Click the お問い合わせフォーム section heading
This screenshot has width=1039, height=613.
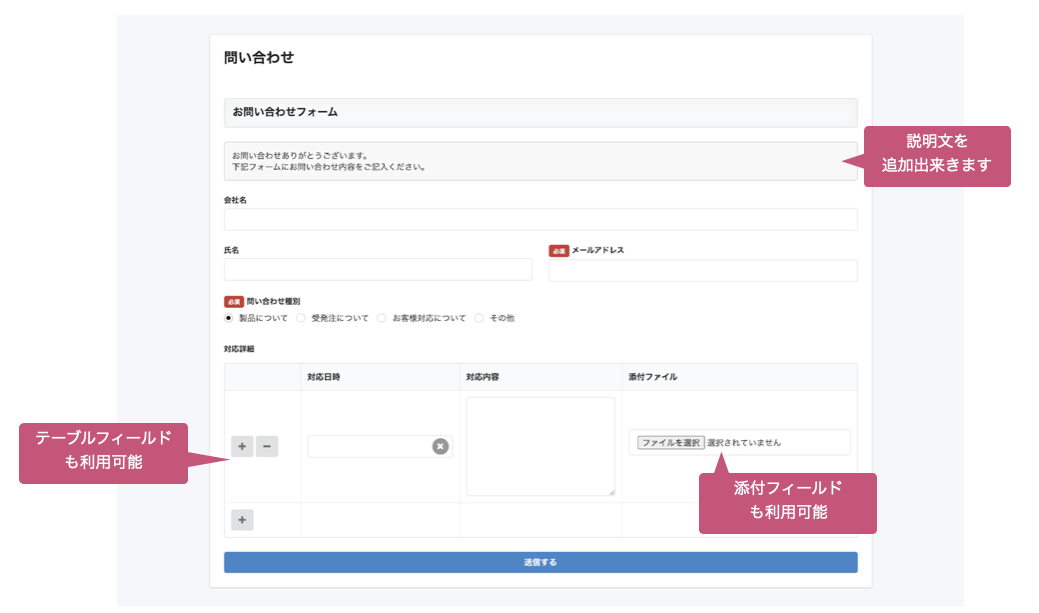[285, 112]
